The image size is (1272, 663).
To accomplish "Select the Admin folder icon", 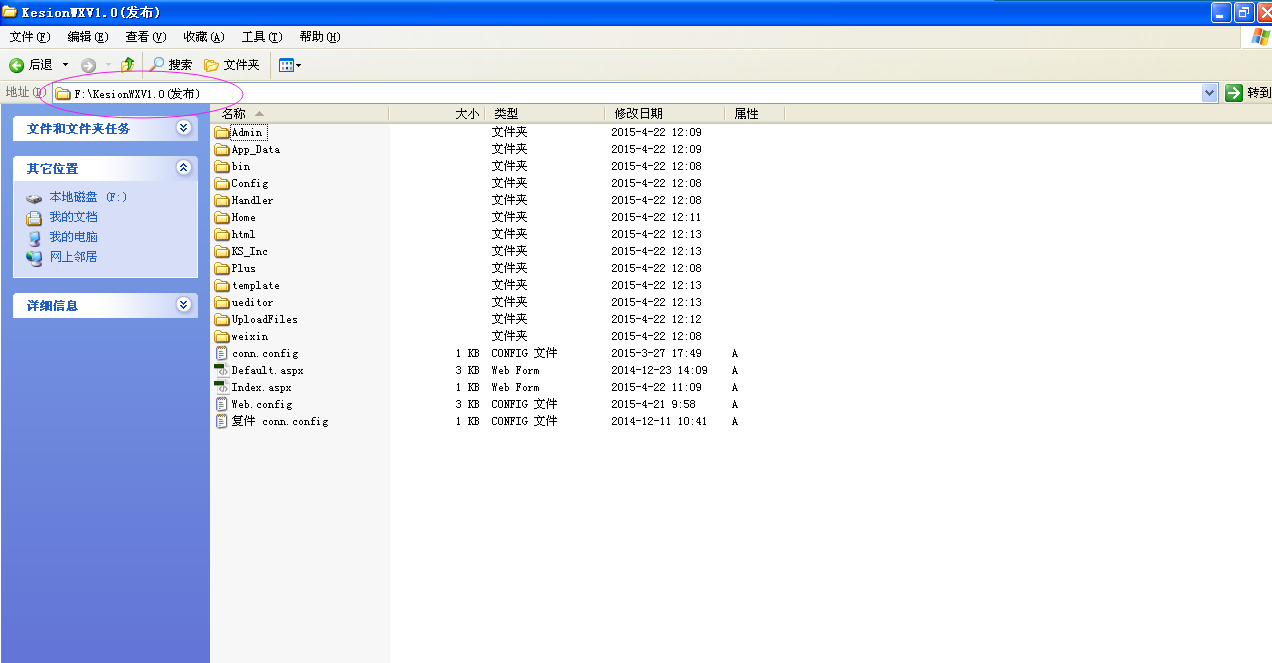I will point(222,132).
